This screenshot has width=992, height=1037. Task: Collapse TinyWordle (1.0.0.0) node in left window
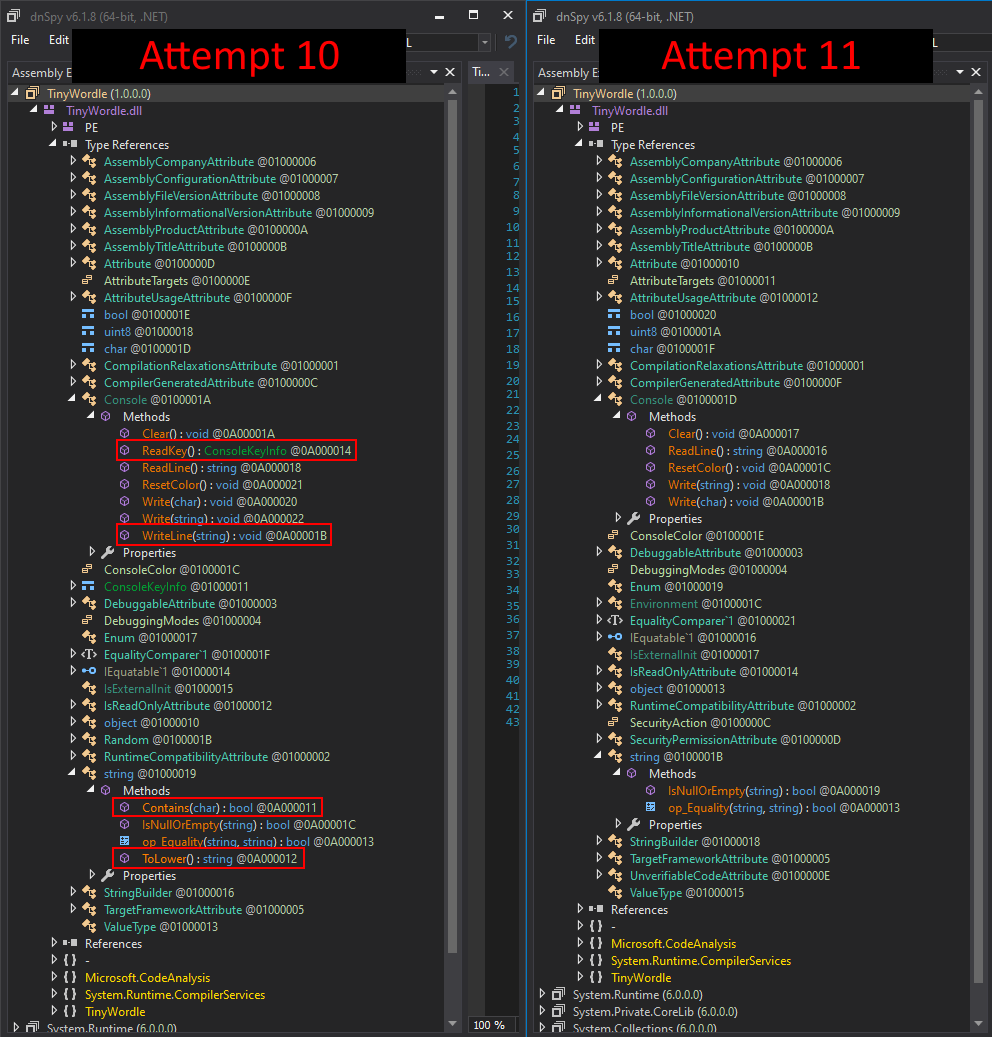[x=15, y=93]
